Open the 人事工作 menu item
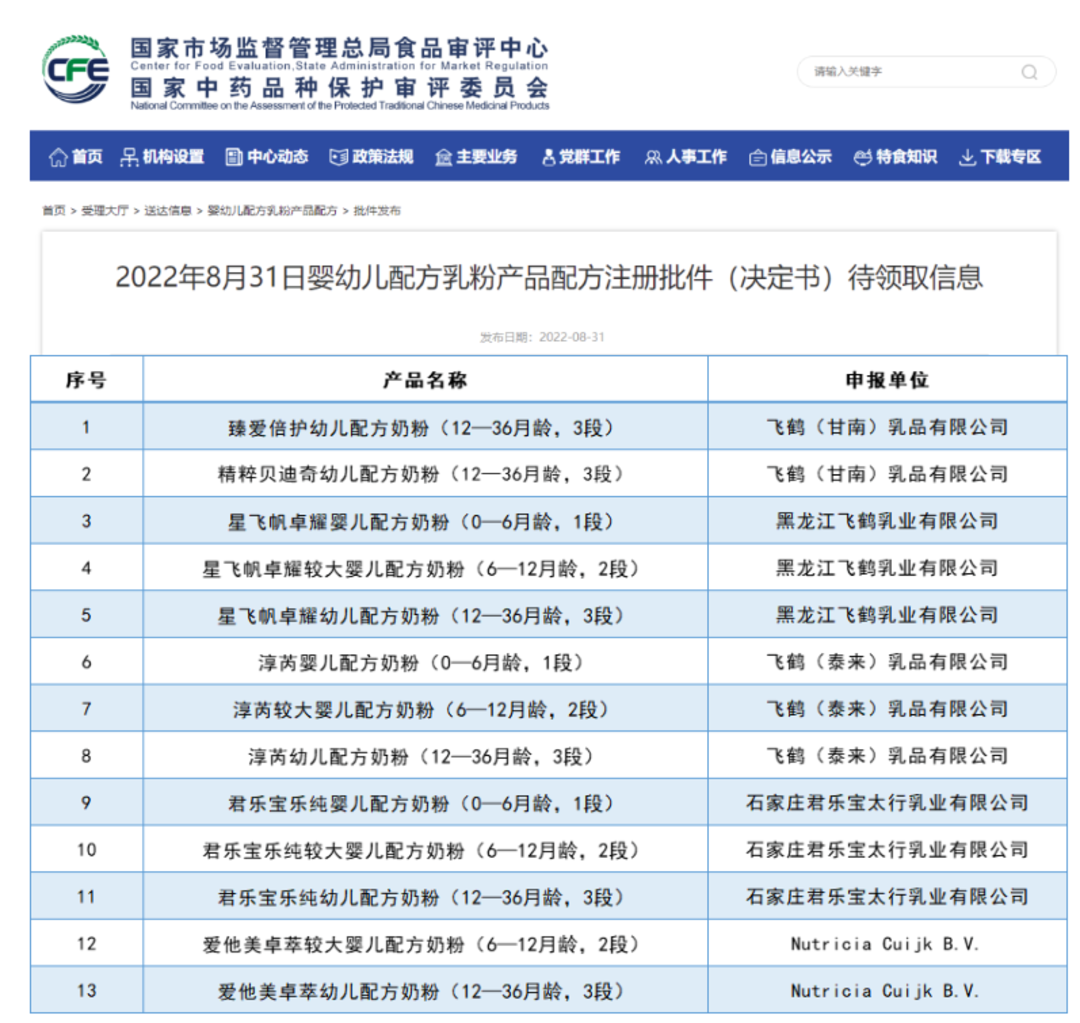The width and height of the screenshot is (1080, 1023). click(696, 157)
